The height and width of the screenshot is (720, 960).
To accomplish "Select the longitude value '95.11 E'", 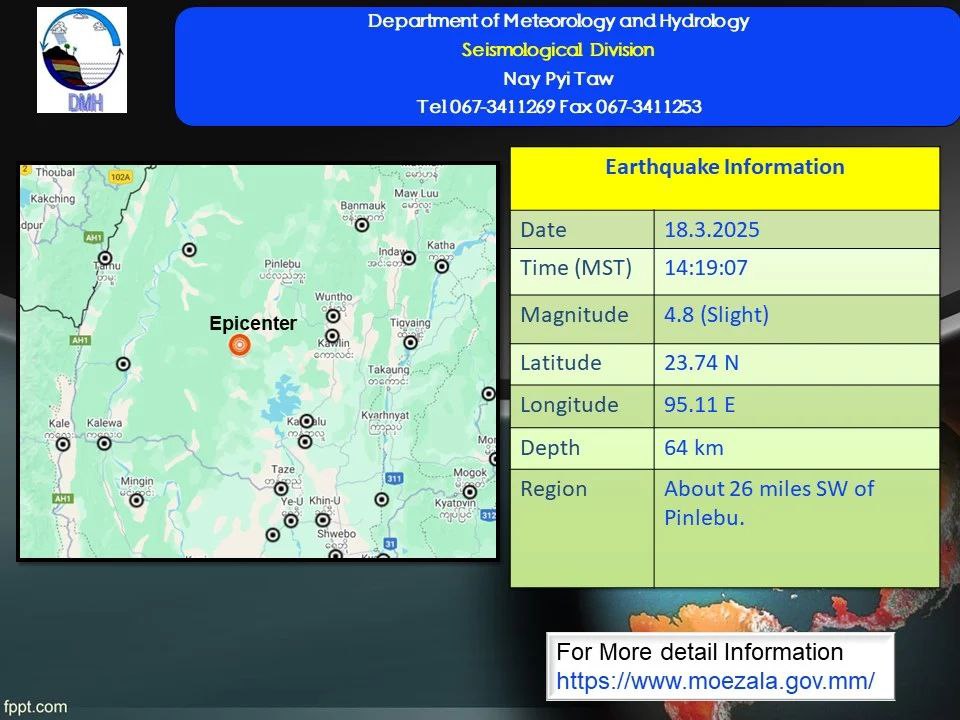I will pyautogui.click(x=700, y=405).
